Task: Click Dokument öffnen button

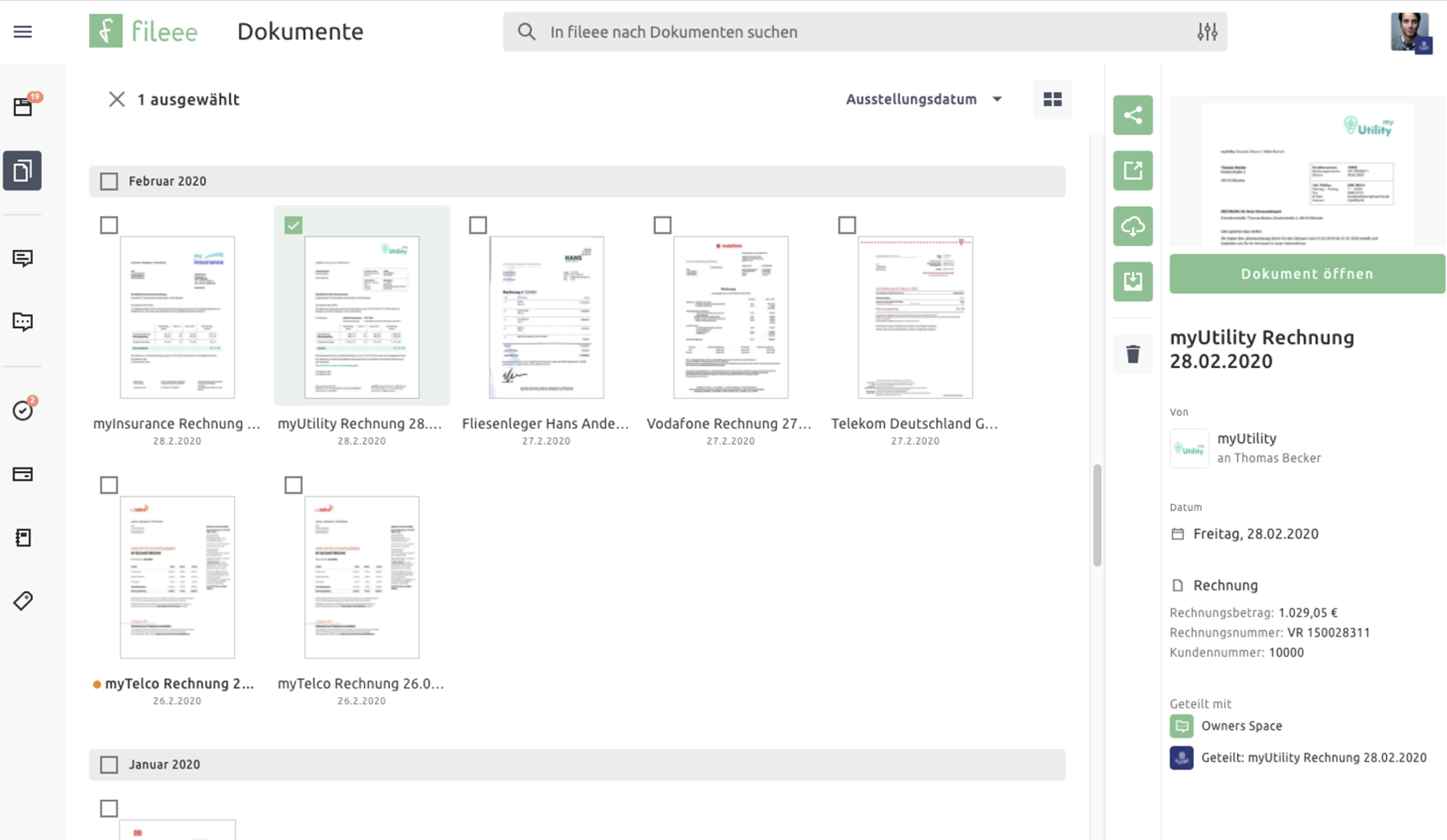Action: pos(1307,273)
